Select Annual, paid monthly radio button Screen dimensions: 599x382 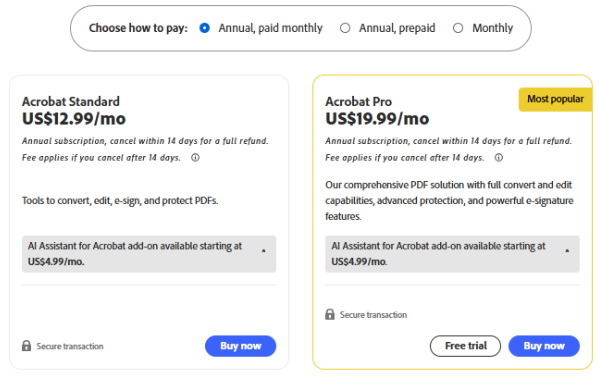pyautogui.click(x=205, y=28)
